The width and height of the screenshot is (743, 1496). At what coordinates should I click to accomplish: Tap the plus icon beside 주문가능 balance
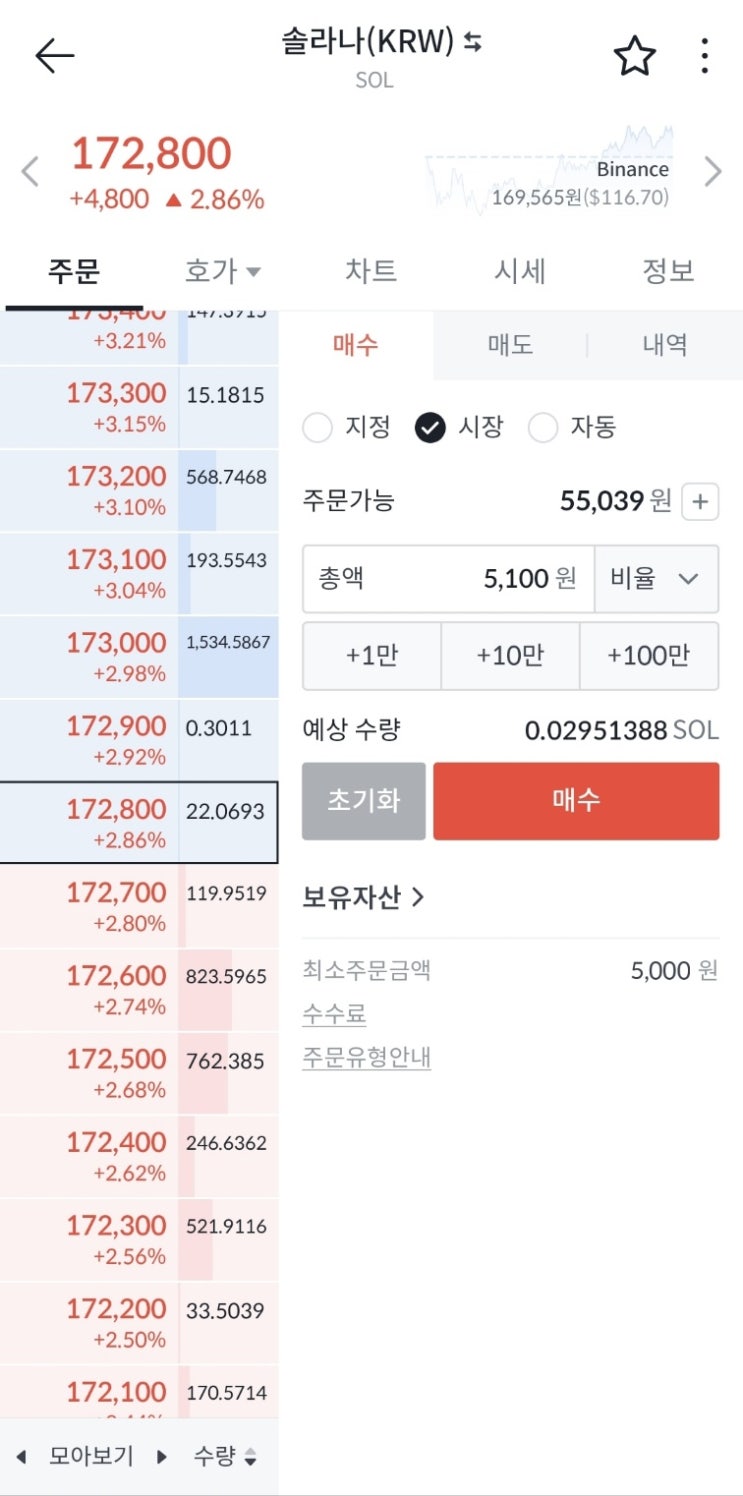(x=700, y=502)
